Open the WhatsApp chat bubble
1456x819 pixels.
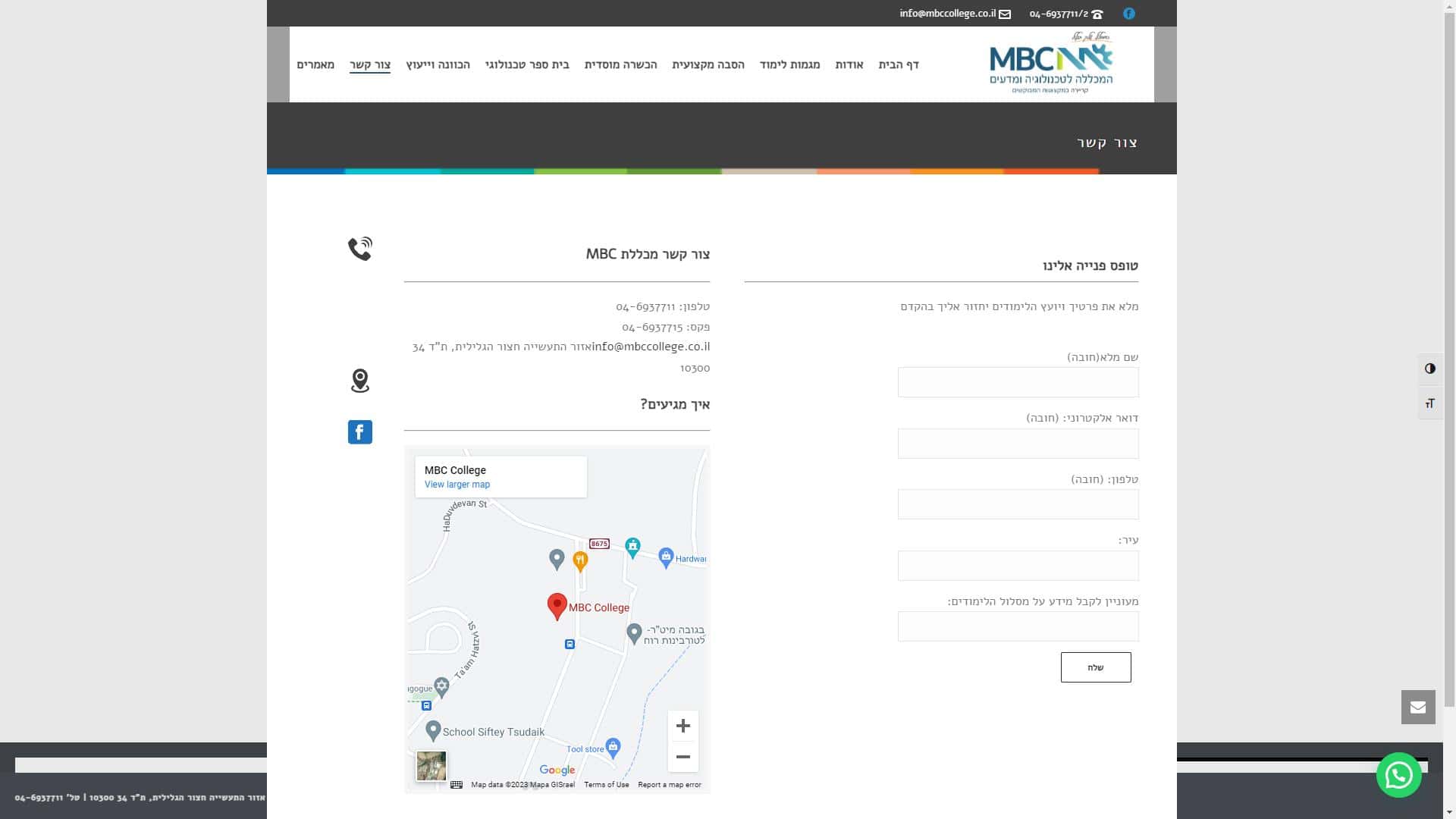coord(1399,775)
